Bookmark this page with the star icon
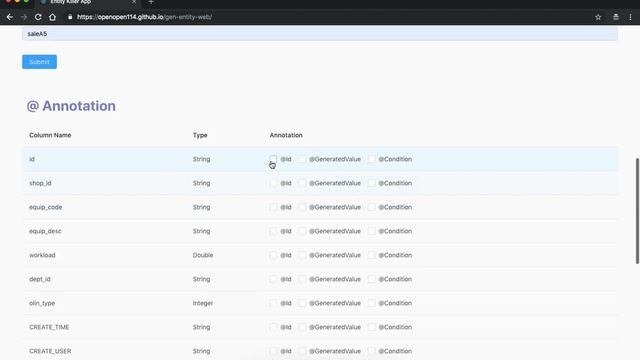This screenshot has width=640, height=360. tap(598, 17)
